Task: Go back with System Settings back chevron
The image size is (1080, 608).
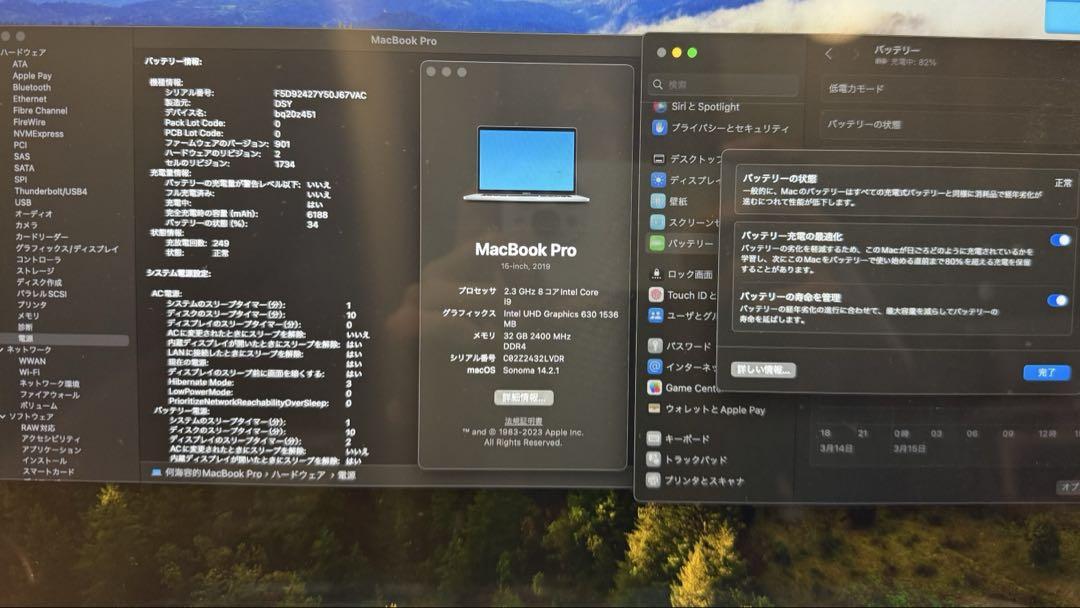Action: coord(829,54)
